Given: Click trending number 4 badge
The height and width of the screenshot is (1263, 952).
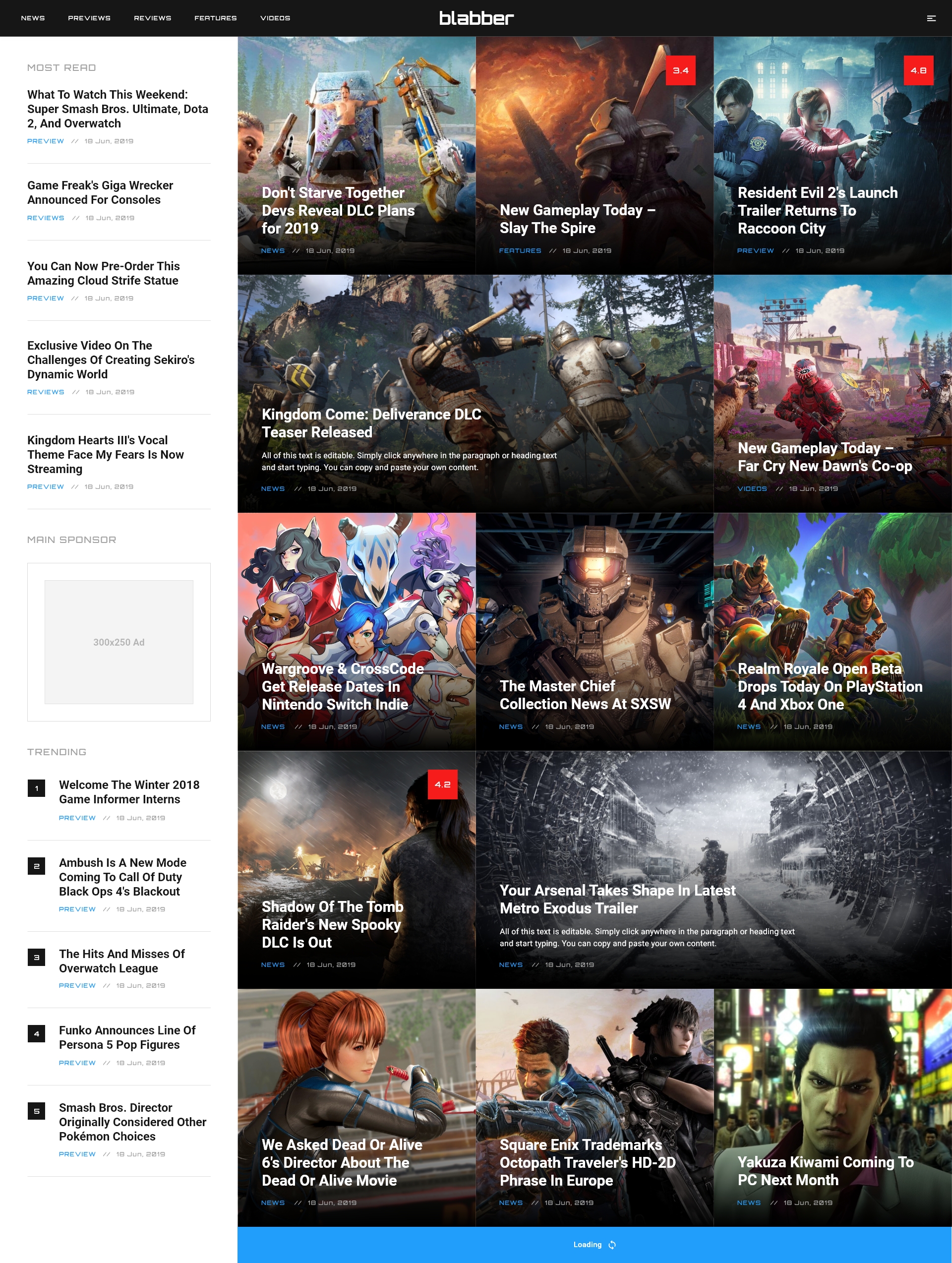Looking at the screenshot, I should point(37,1033).
